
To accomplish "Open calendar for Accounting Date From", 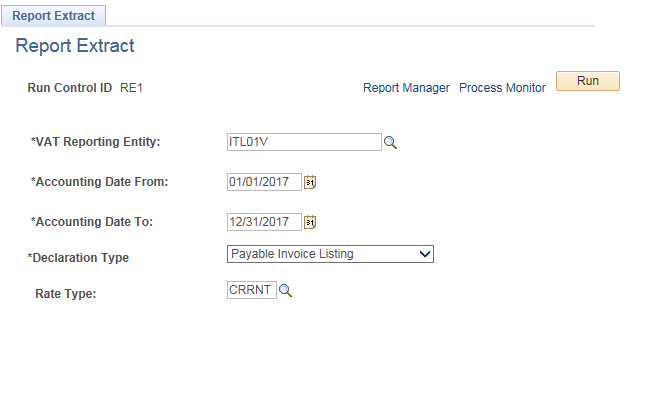I will point(310,182).
